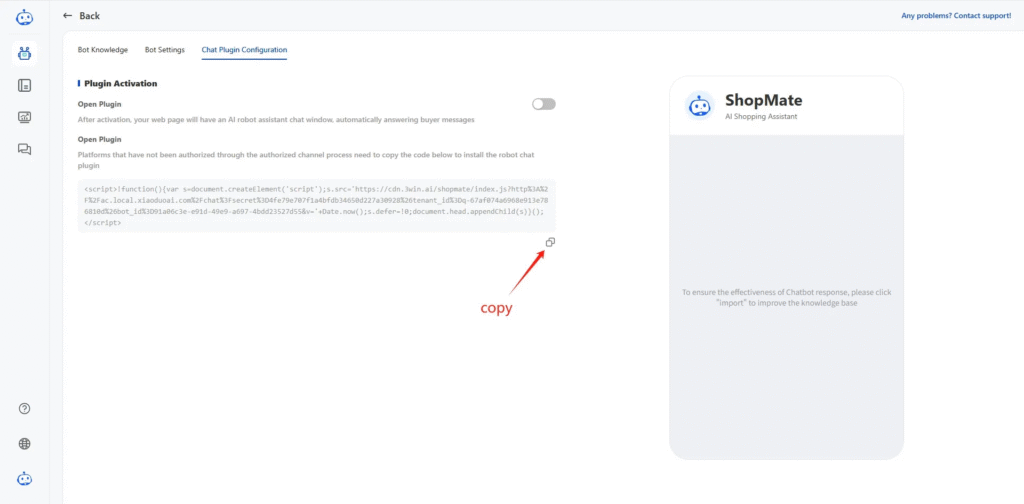1024x504 pixels.
Task: Click the back arrow icon
Action: [67, 16]
